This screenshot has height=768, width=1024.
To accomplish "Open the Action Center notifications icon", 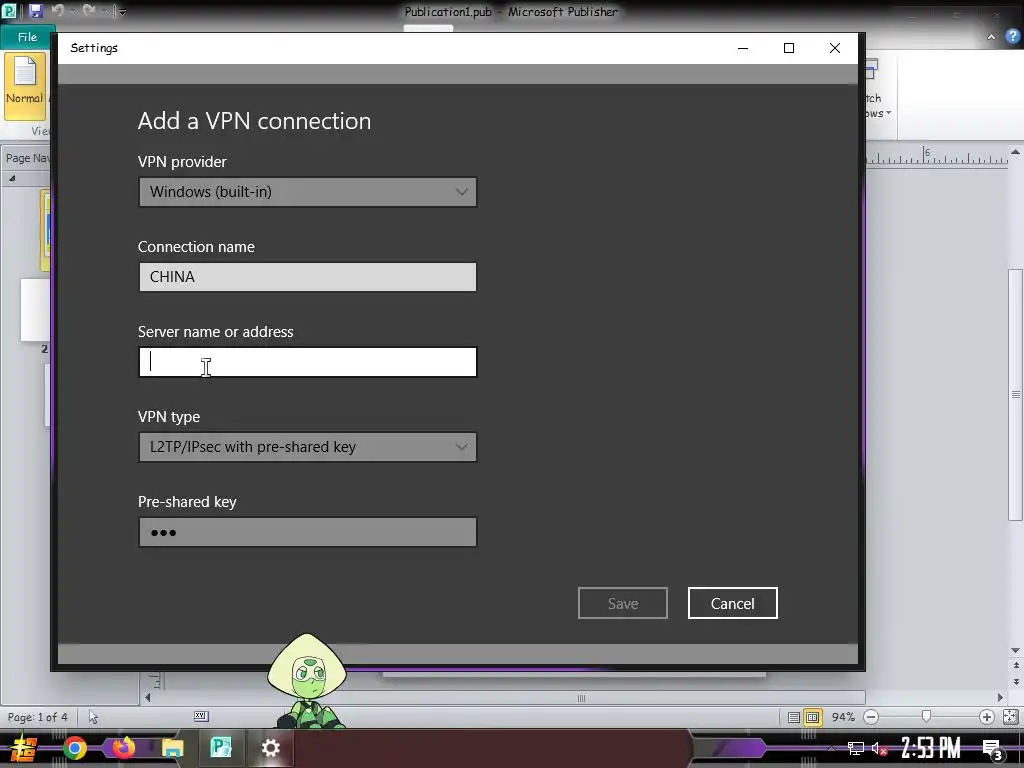I will [993, 750].
